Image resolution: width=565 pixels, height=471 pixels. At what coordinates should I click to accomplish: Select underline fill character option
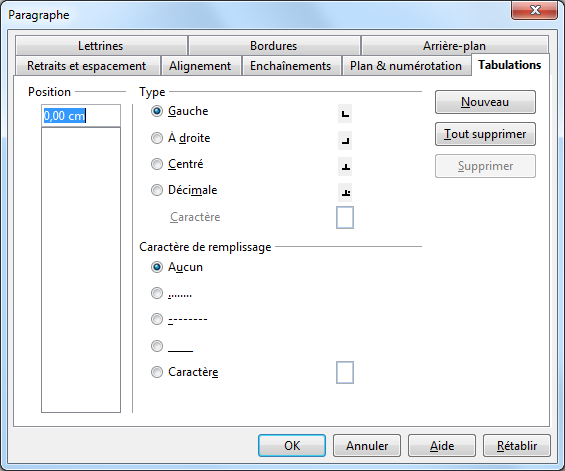tap(157, 346)
